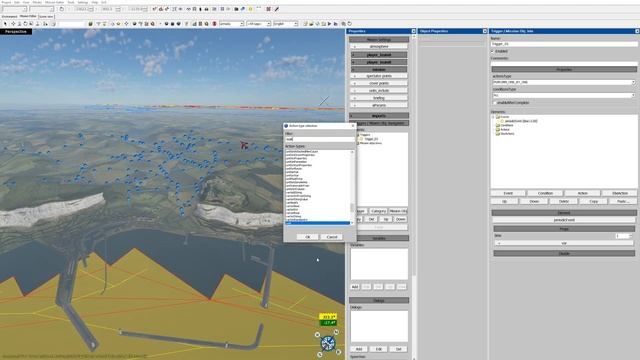
Task: Click Cancel in Action type selection dialog
Action: (x=331, y=237)
